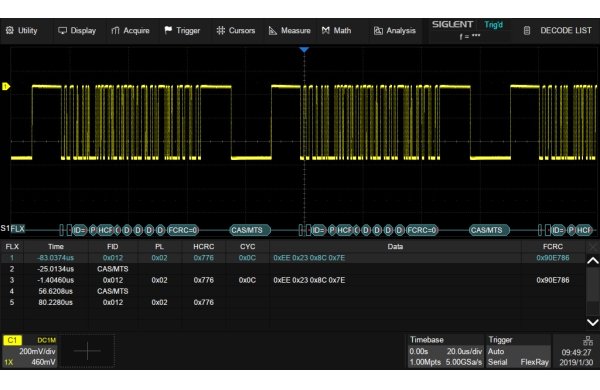The height and width of the screenshot is (390, 600).
Task: Open the Cursors menu
Action: click(236, 31)
